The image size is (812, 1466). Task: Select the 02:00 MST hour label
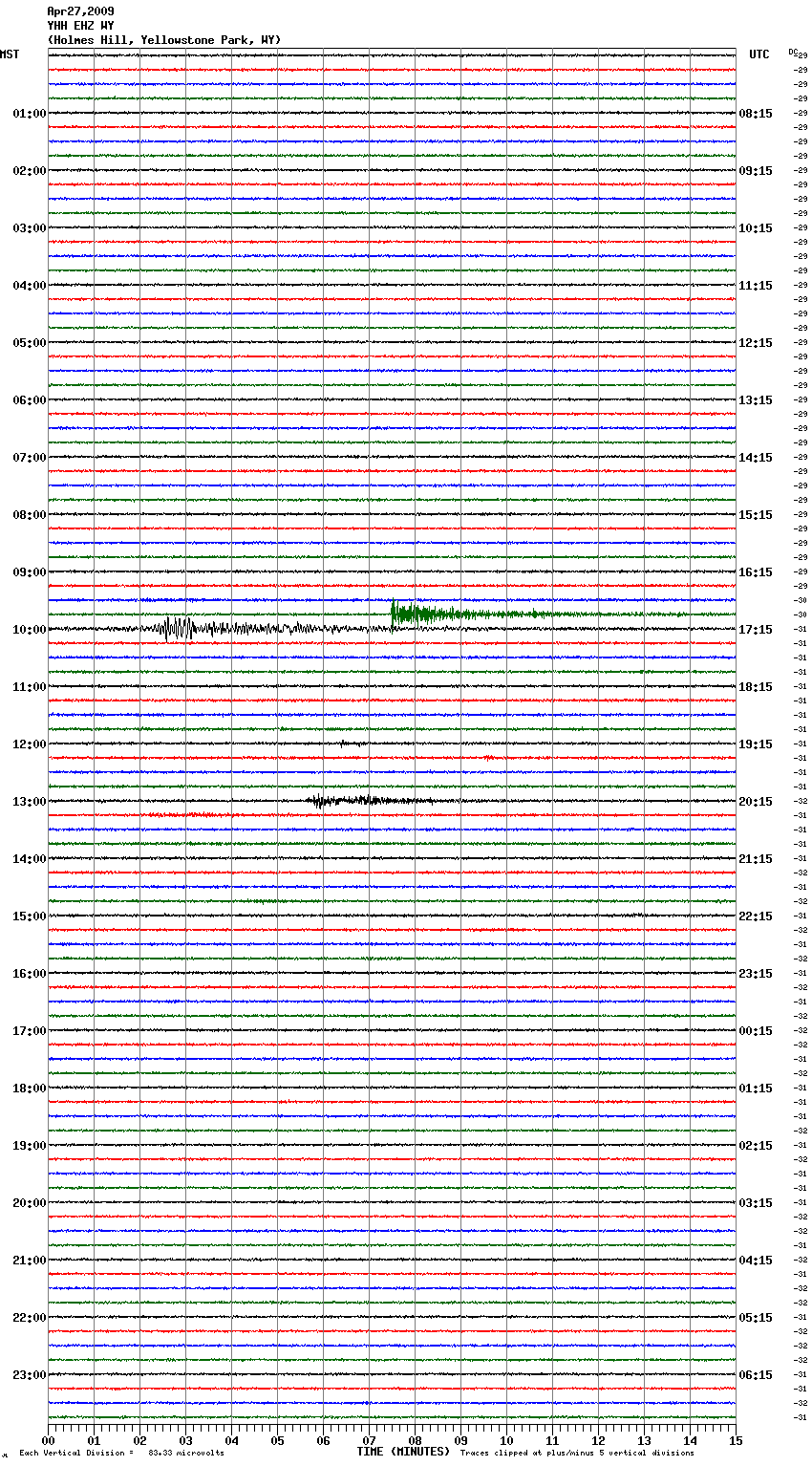tap(30, 171)
